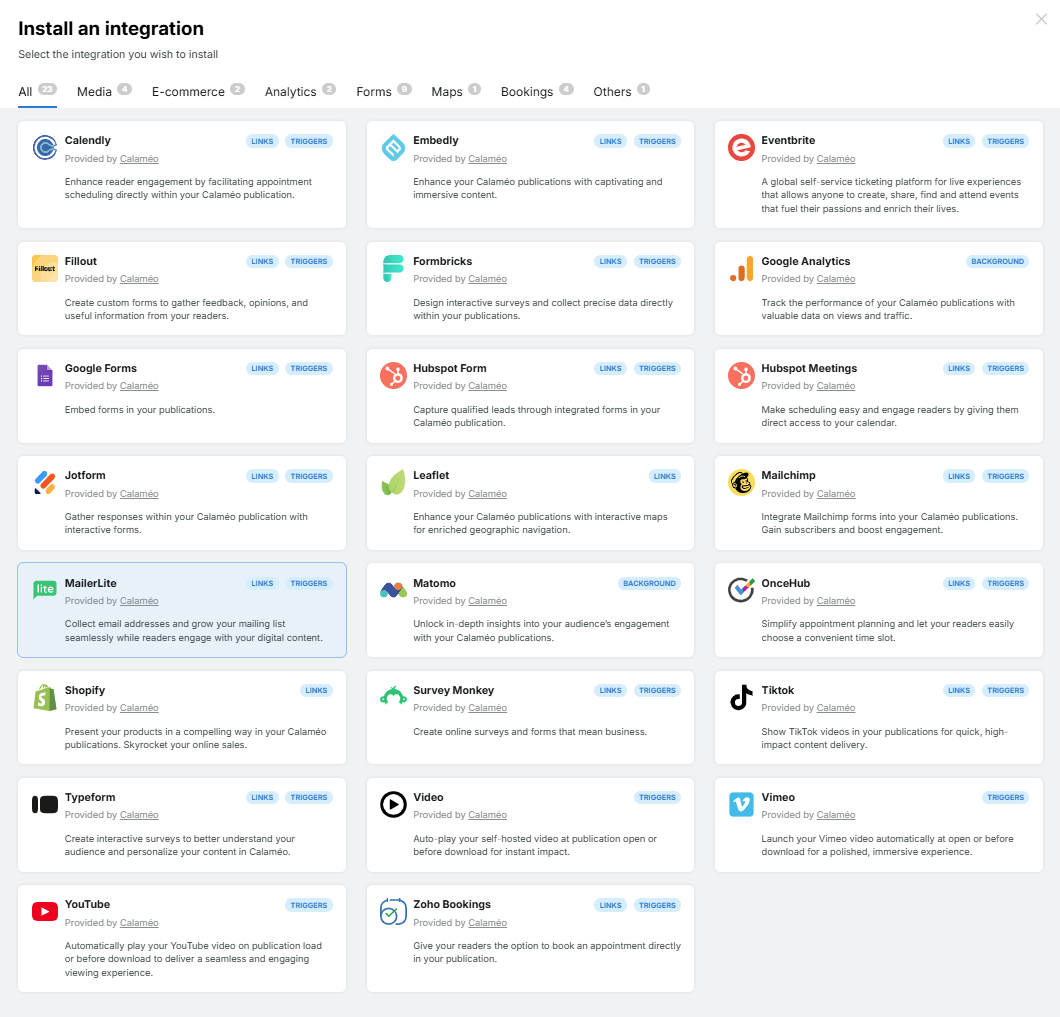Click TRIGGERS tag on YouTube card

(309, 905)
